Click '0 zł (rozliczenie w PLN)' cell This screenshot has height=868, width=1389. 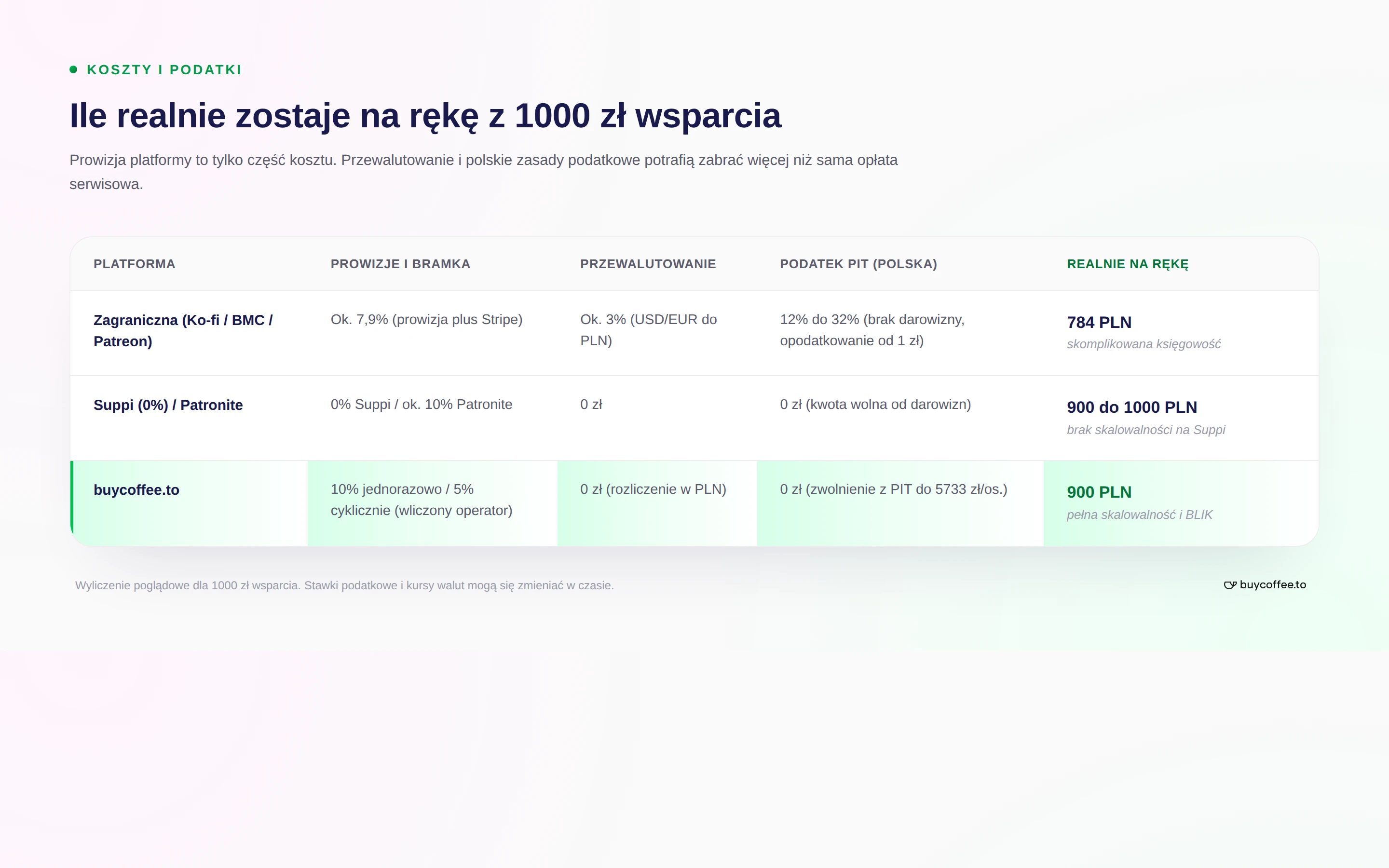pos(653,489)
